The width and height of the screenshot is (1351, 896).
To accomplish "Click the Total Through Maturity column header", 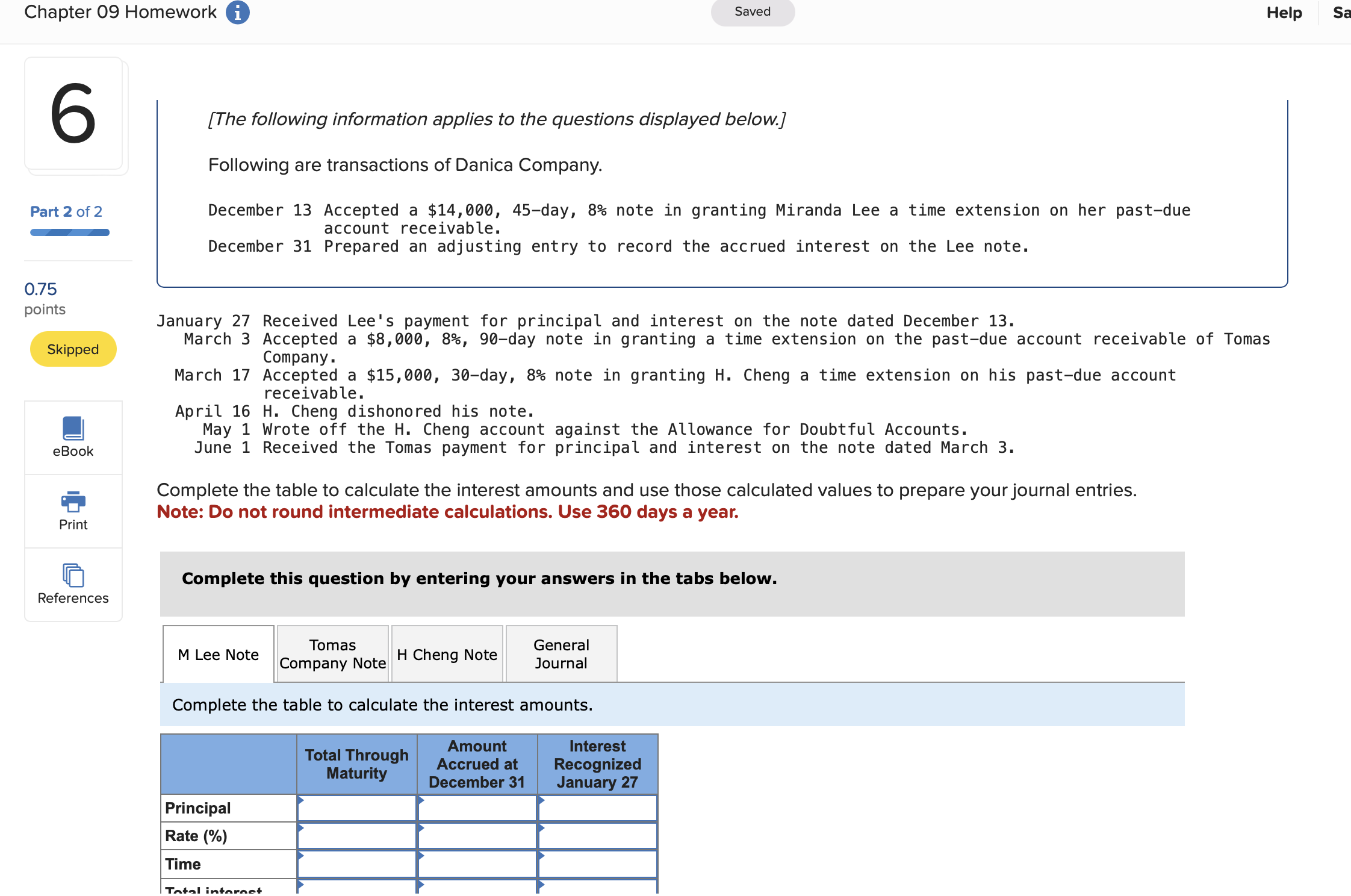I will (x=357, y=764).
